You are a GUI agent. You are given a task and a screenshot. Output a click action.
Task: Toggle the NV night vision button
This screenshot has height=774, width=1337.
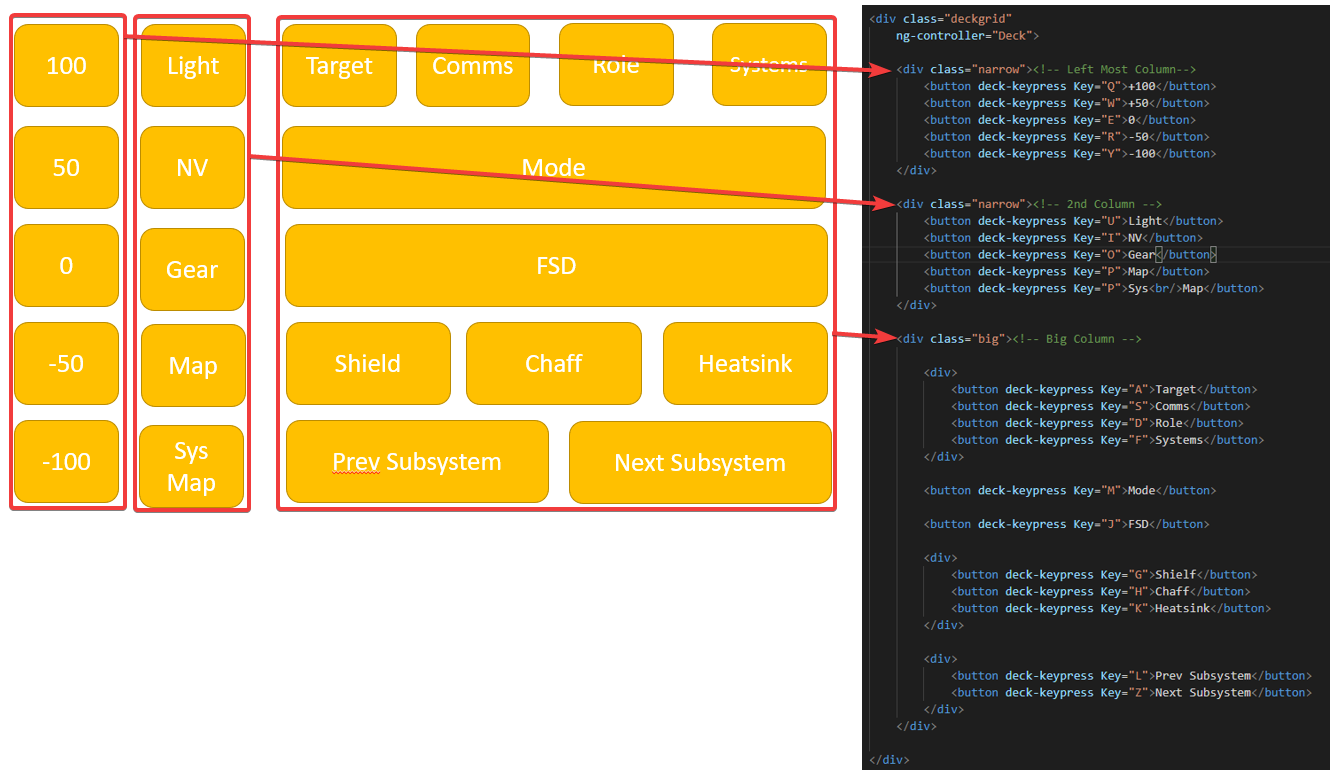[193, 167]
